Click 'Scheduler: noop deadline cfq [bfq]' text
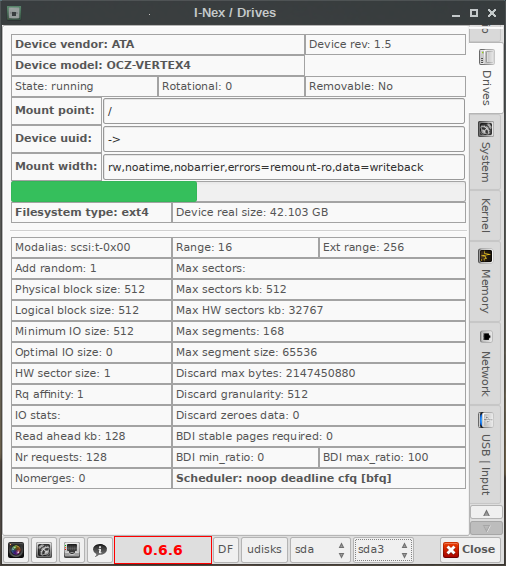This screenshot has width=506, height=566. pos(284,478)
